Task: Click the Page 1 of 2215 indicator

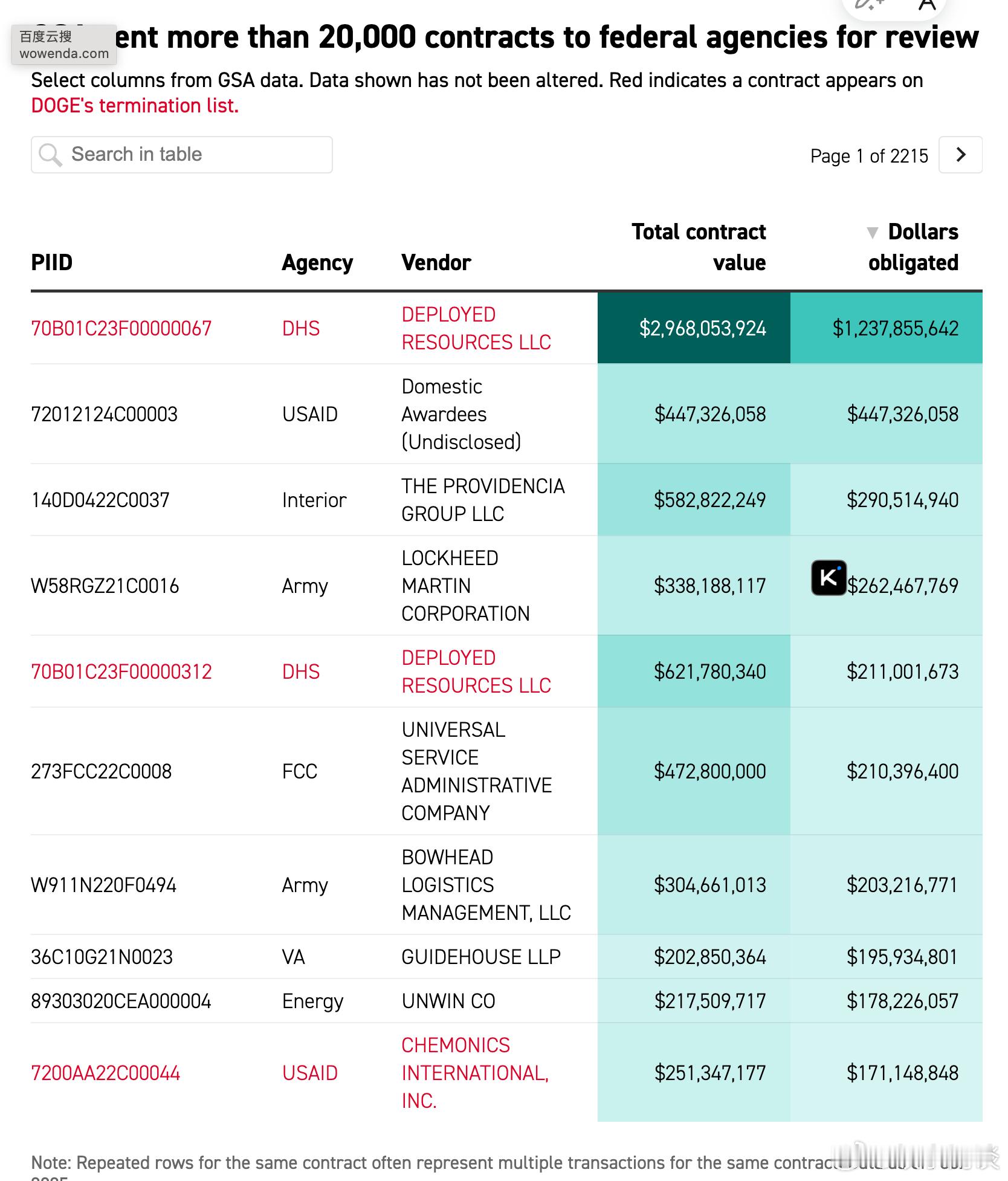Action: [868, 156]
